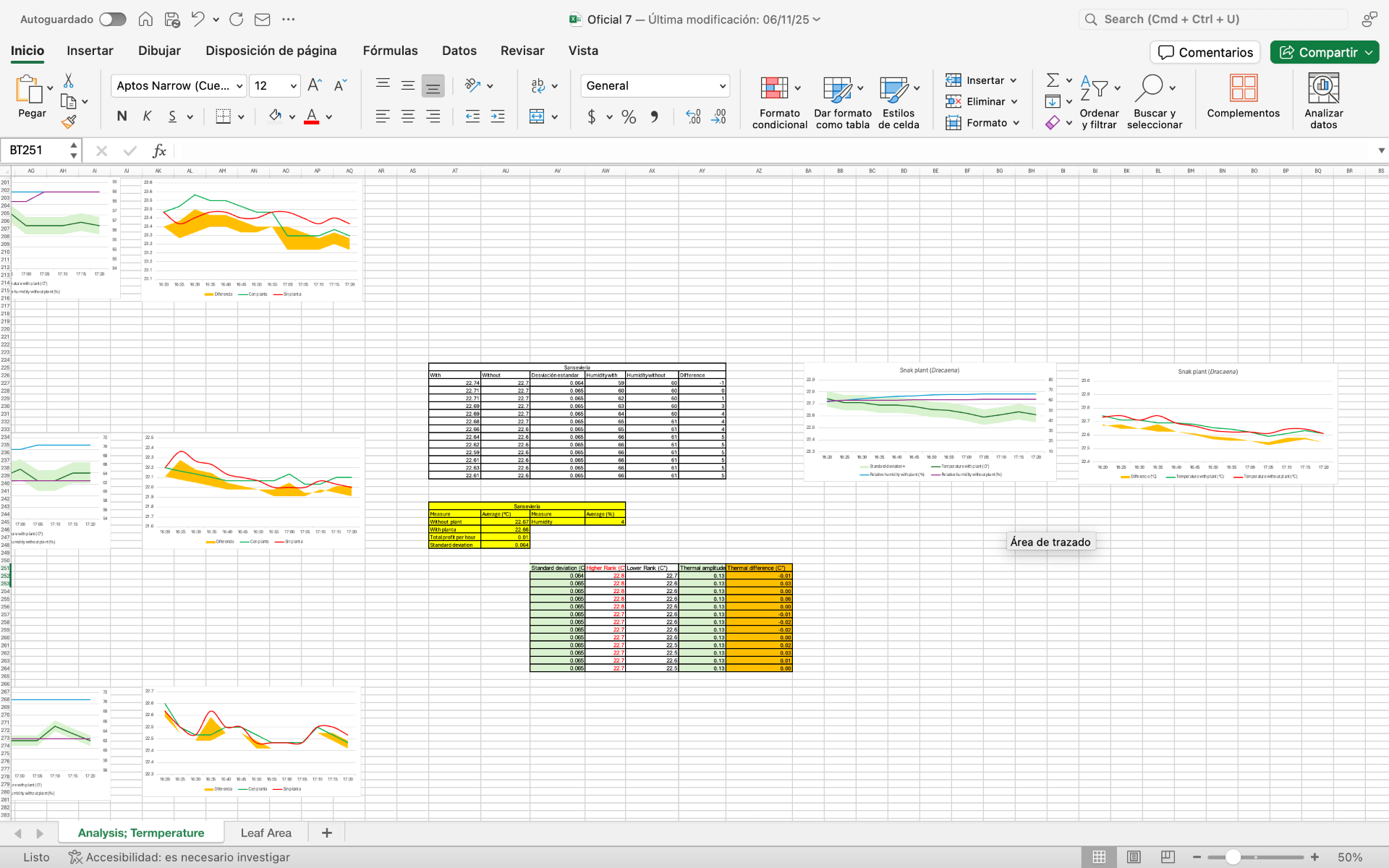Image resolution: width=1389 pixels, height=868 pixels.
Task: Click the zoom slider handle
Action: (1233, 857)
